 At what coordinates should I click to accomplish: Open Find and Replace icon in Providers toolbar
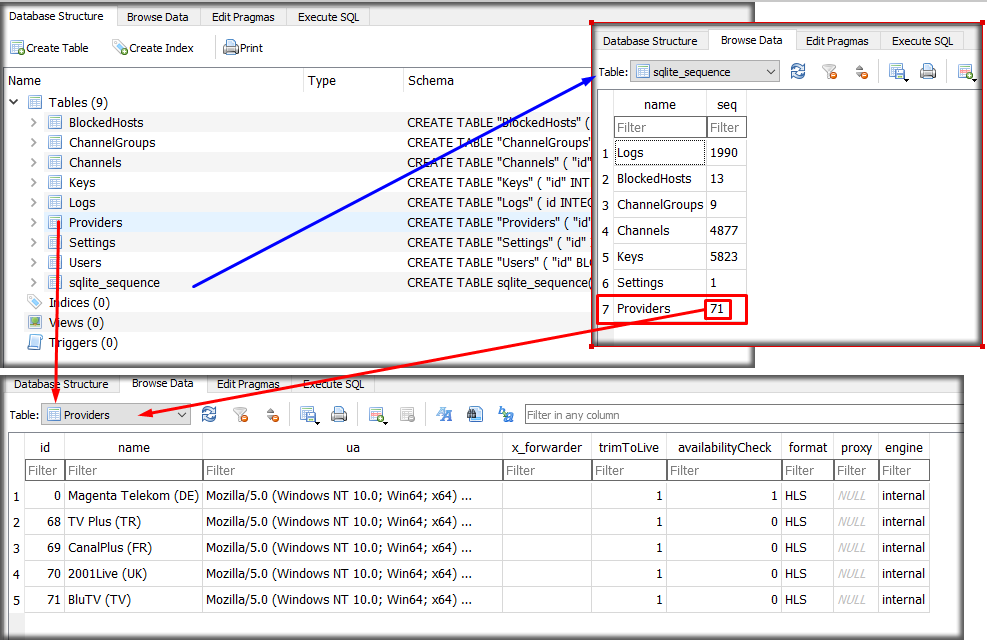coord(505,414)
